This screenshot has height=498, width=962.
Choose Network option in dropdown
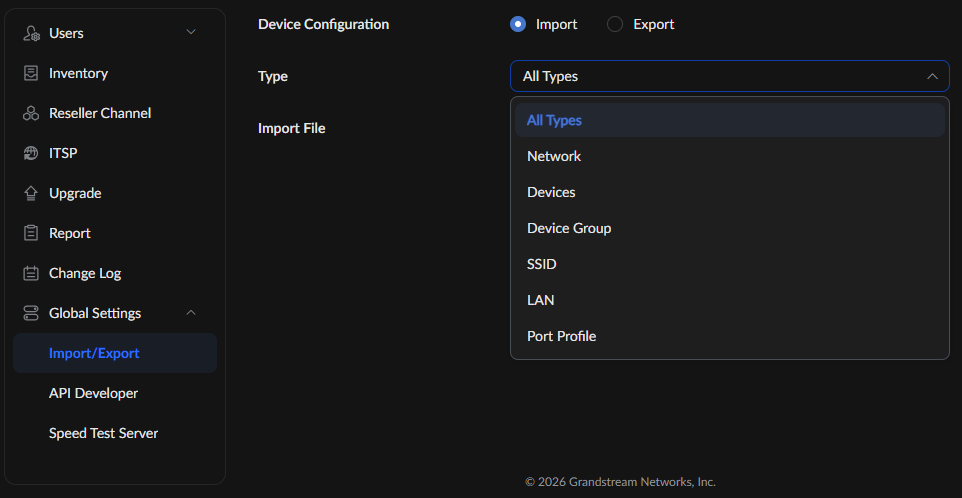(729, 156)
